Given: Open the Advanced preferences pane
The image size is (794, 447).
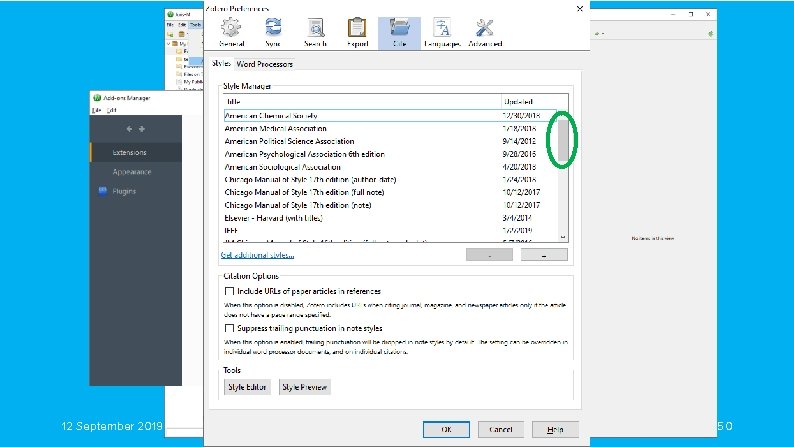Looking at the screenshot, I should [x=485, y=33].
